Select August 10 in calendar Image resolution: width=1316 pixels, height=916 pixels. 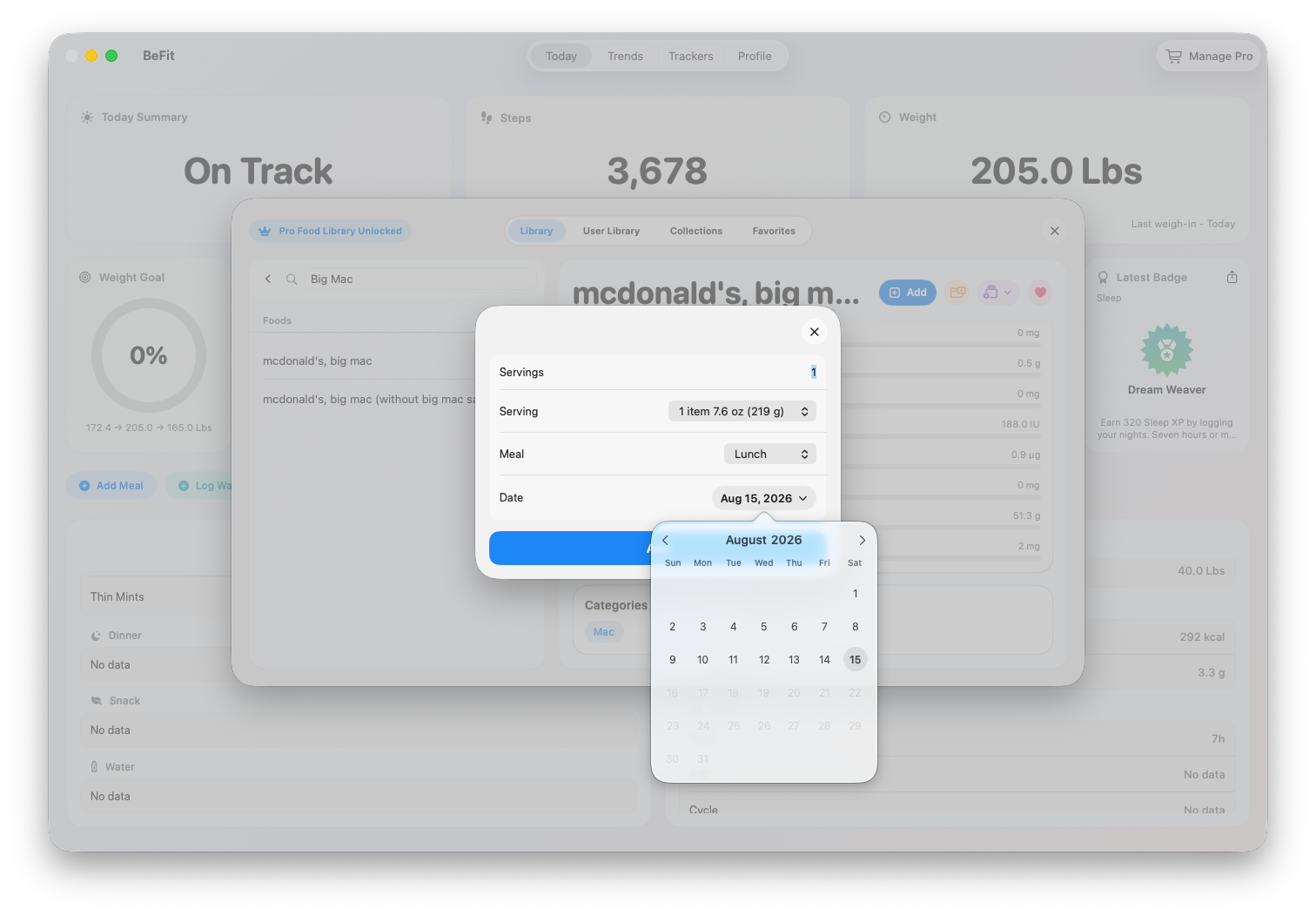(x=702, y=660)
